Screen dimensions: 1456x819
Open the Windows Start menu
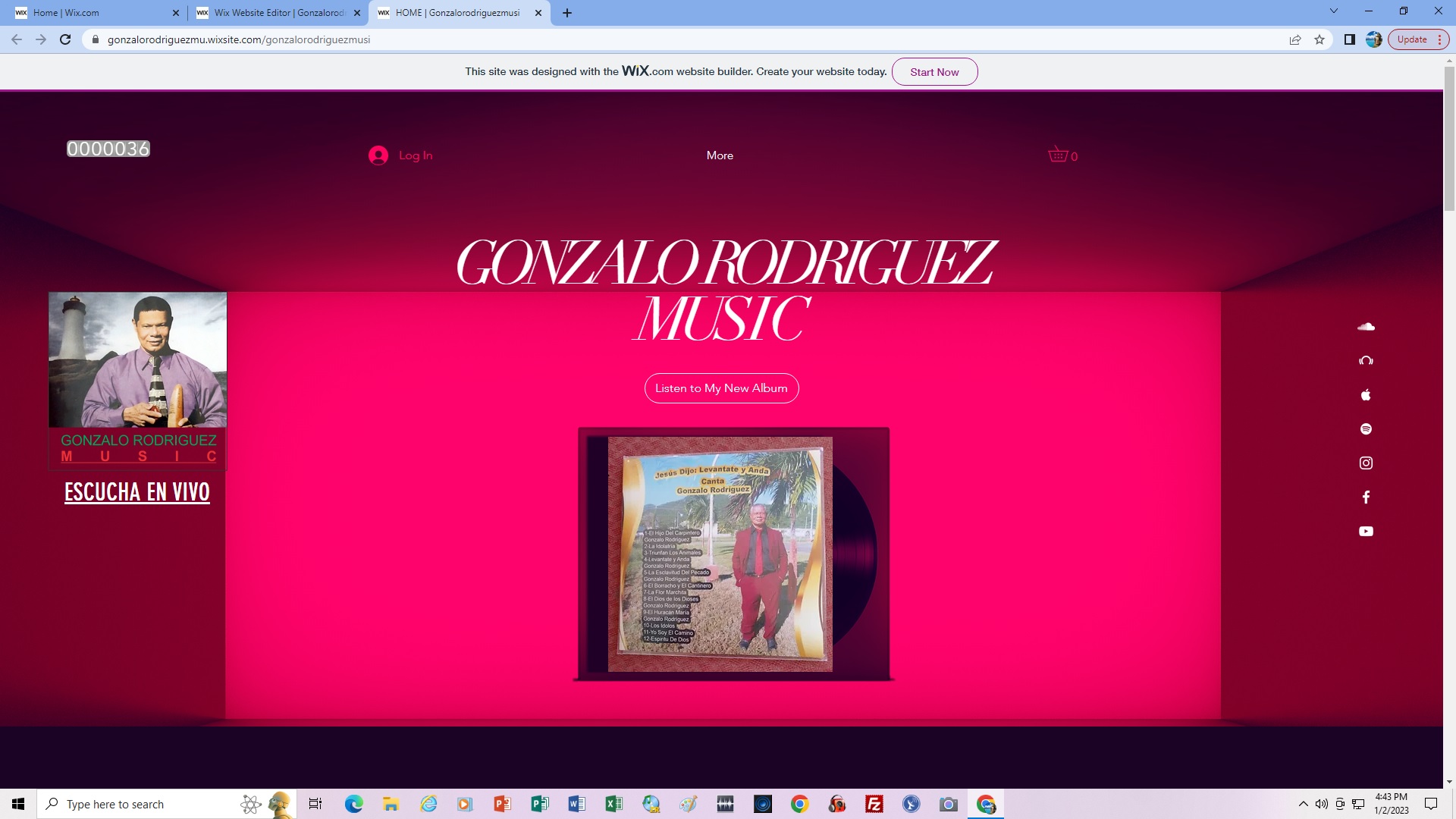(x=18, y=804)
